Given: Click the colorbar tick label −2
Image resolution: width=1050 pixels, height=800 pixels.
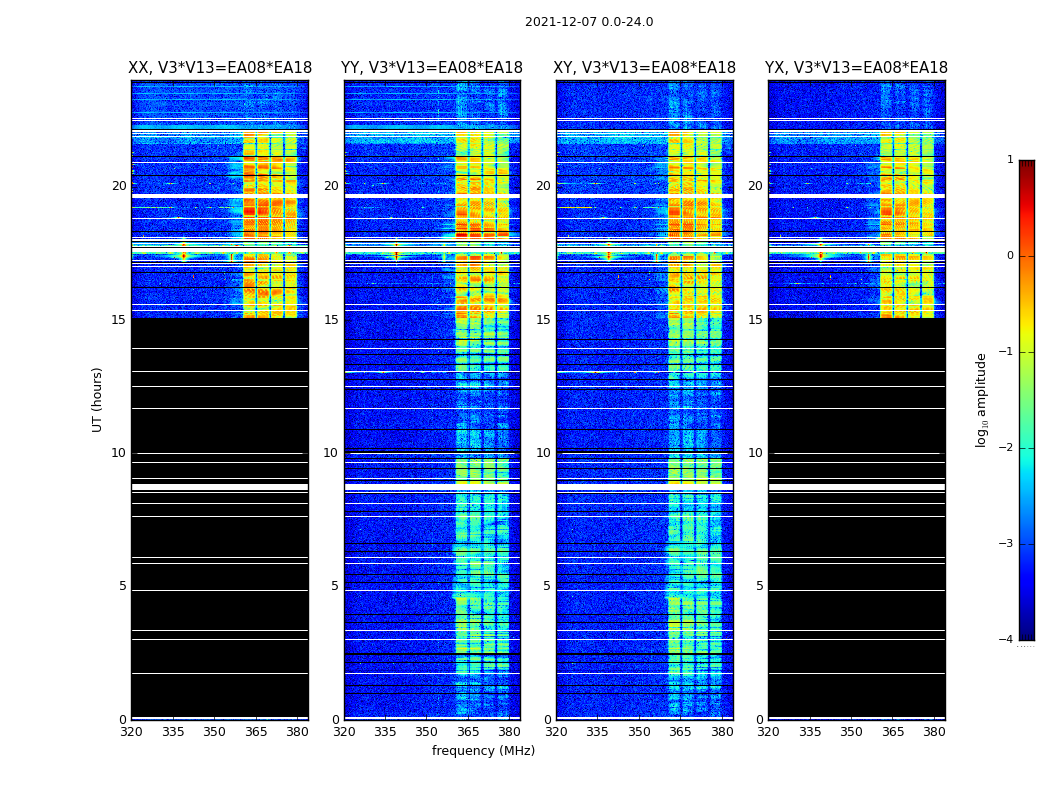Looking at the screenshot, I should [x=1009, y=448].
